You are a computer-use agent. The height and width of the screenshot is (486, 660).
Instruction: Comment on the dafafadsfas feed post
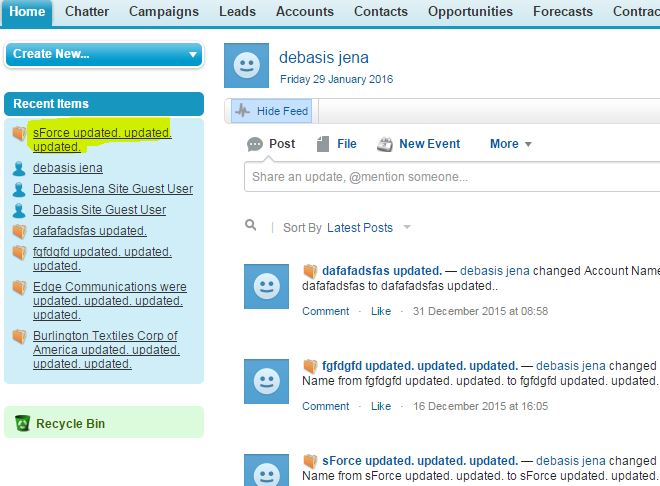(325, 311)
